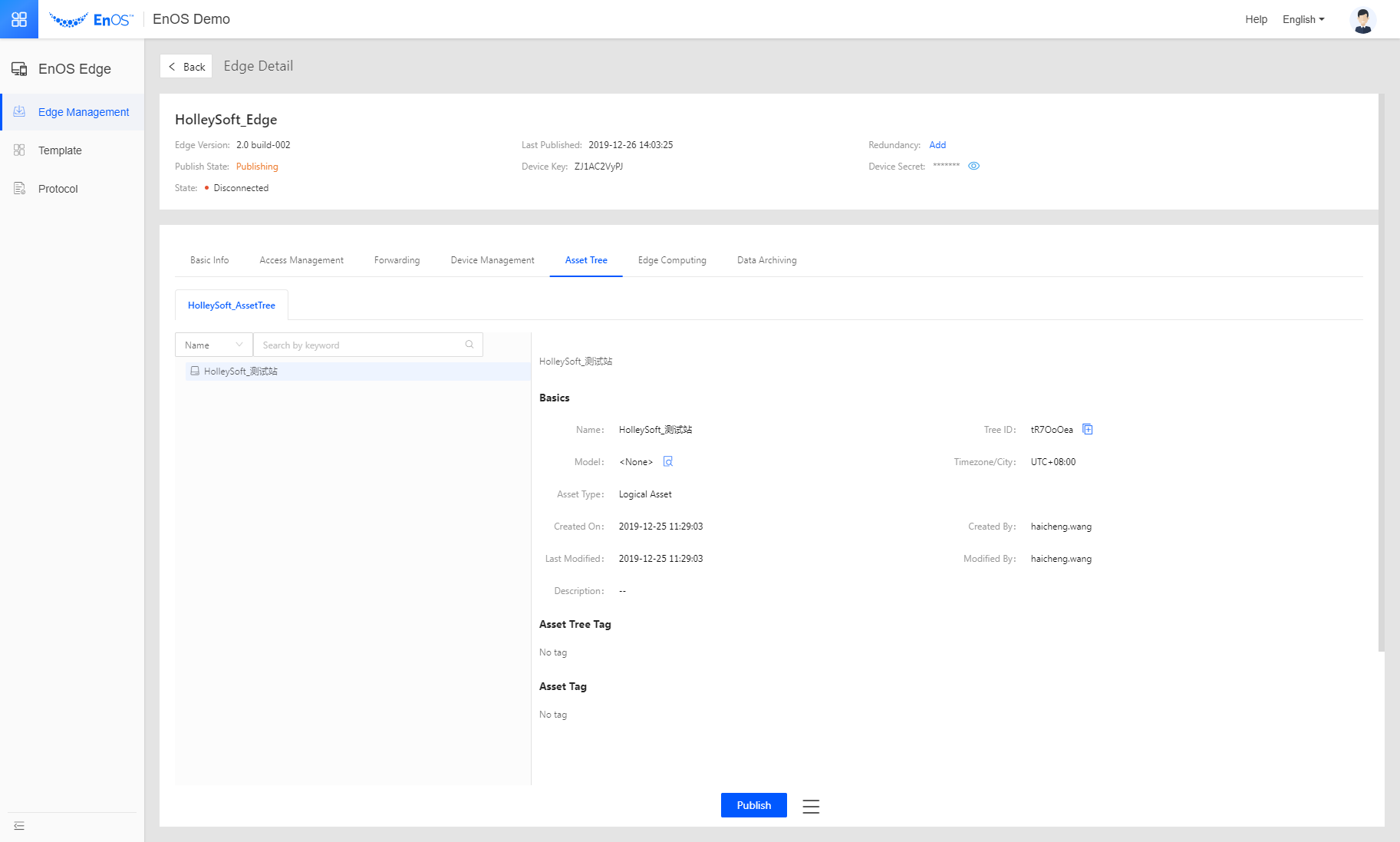Select the HolleySoft_AssetTree sub-tab
This screenshot has width=1400, height=842.
[232, 305]
